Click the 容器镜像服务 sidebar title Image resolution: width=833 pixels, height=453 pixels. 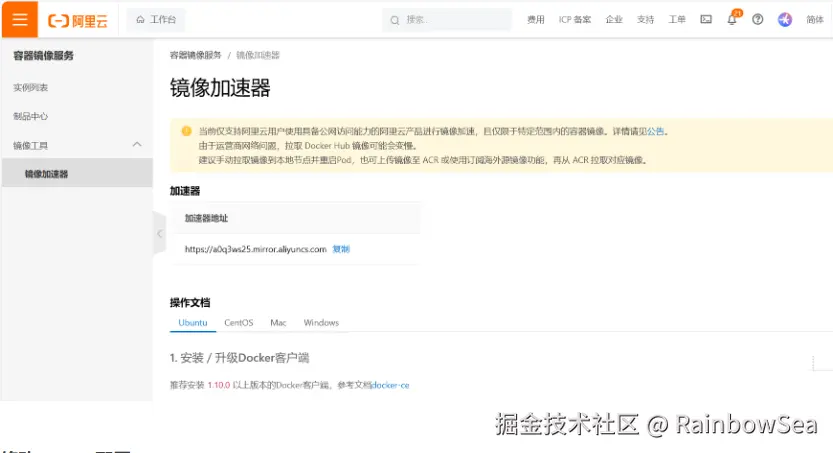point(44,56)
